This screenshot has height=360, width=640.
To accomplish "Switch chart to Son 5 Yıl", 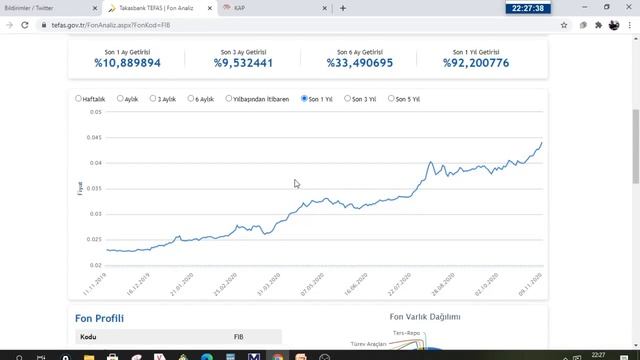I will 391,98.
